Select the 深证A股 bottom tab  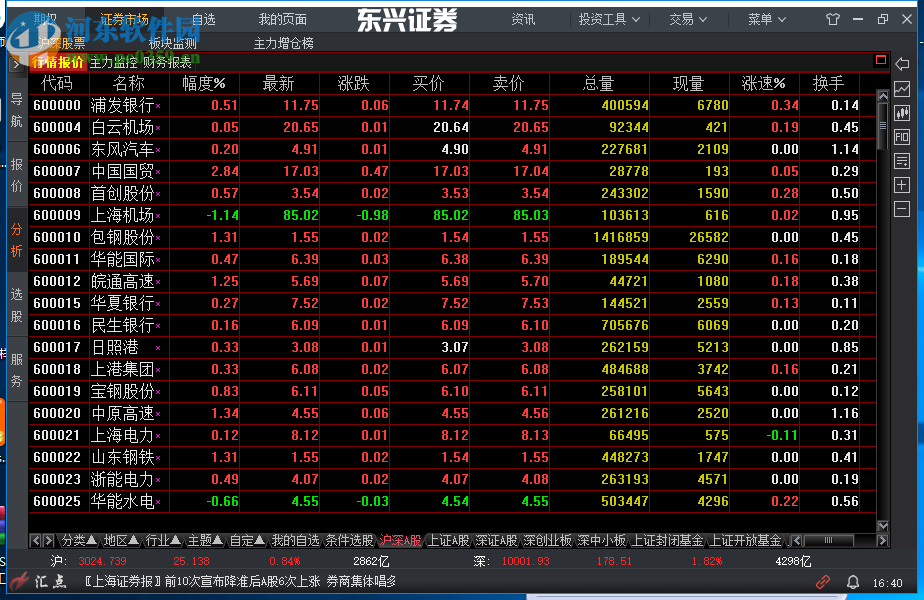tap(496, 540)
